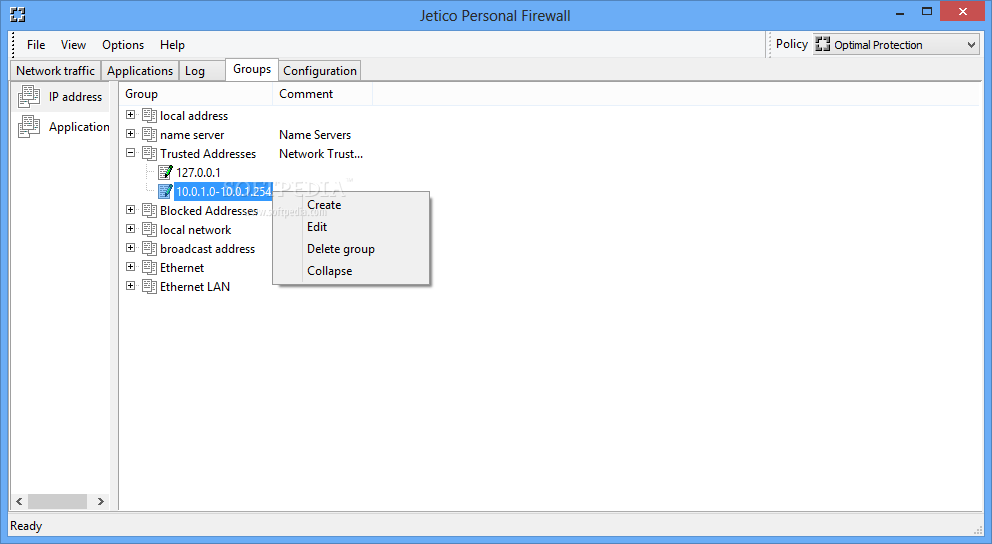Image resolution: width=992 pixels, height=544 pixels.
Task: Click the sidebar horizontal scrollbar thumb
Action: 57,501
